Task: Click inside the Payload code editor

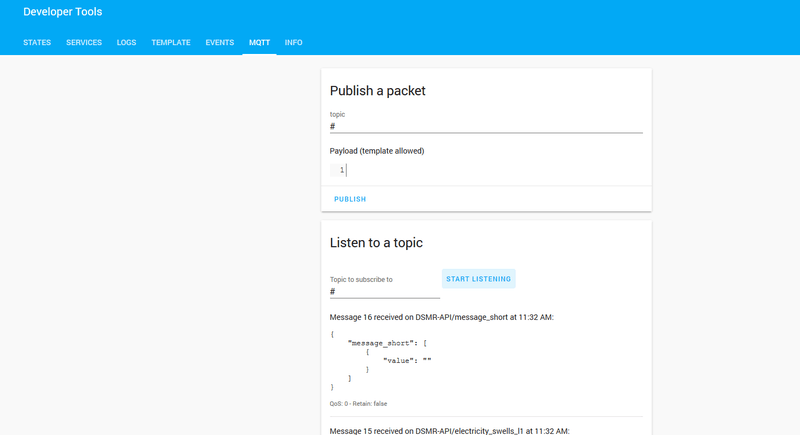Action: point(486,170)
